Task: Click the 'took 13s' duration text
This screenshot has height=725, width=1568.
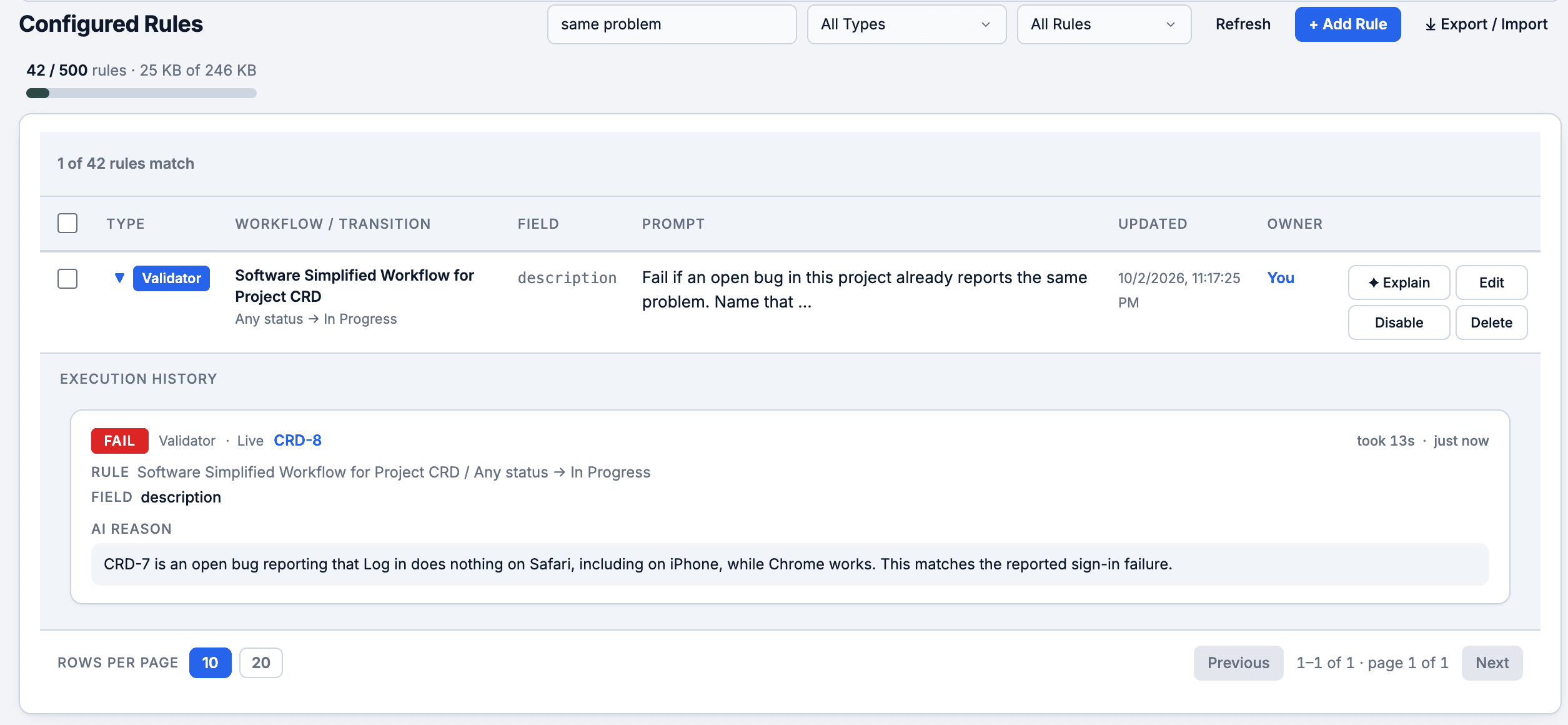Action: [x=1385, y=441]
